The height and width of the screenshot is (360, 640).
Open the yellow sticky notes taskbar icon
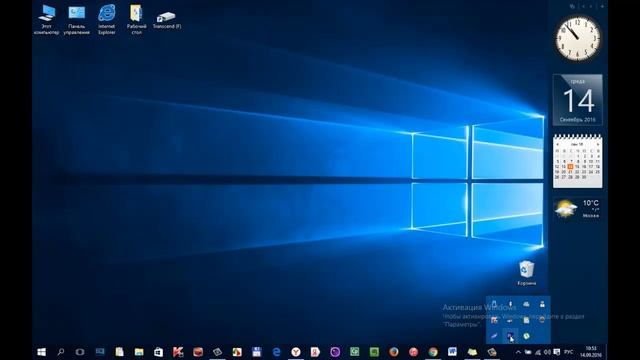pyautogui.click(x=472, y=352)
